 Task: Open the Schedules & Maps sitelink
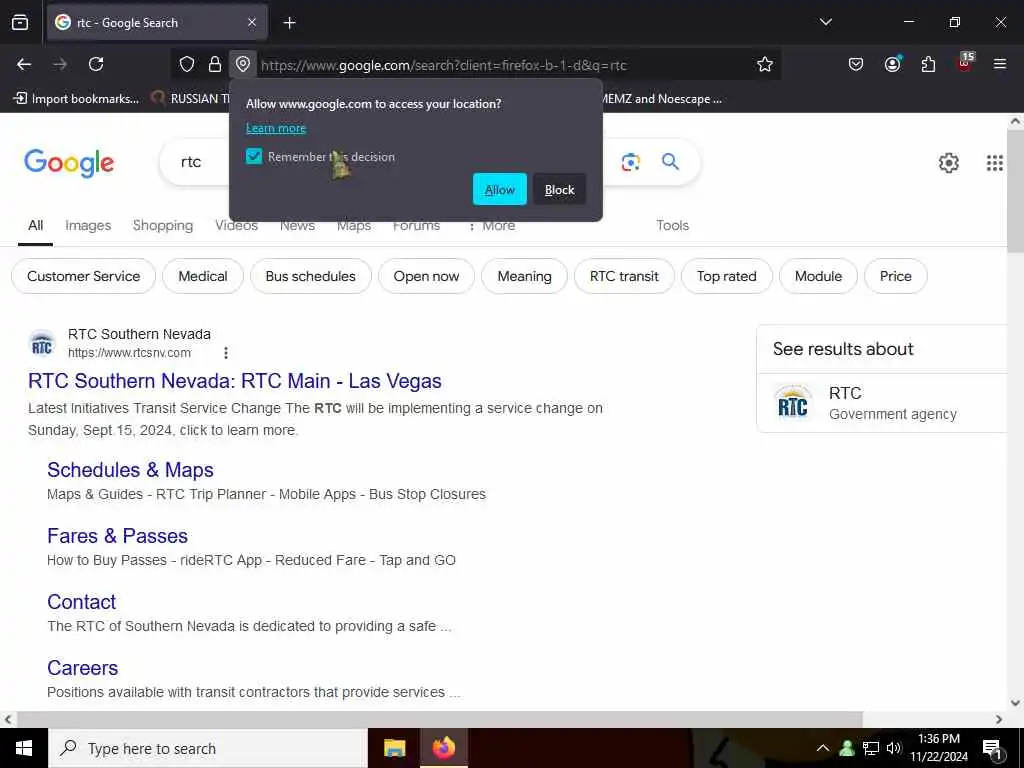(x=130, y=470)
